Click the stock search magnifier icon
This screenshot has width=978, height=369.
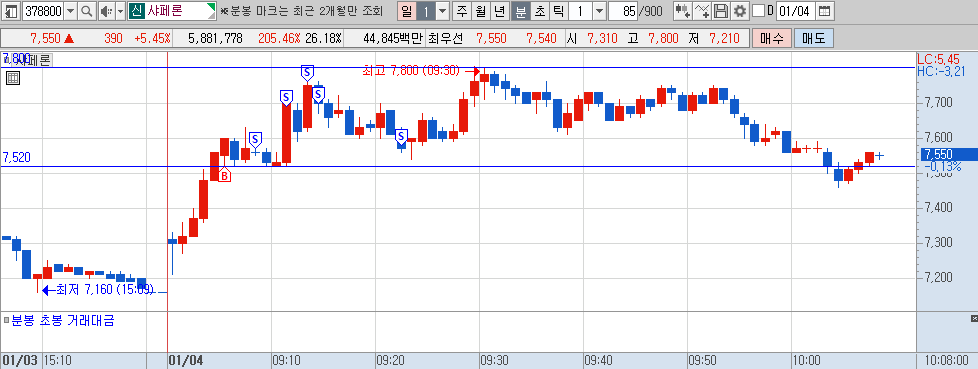[x=87, y=11]
